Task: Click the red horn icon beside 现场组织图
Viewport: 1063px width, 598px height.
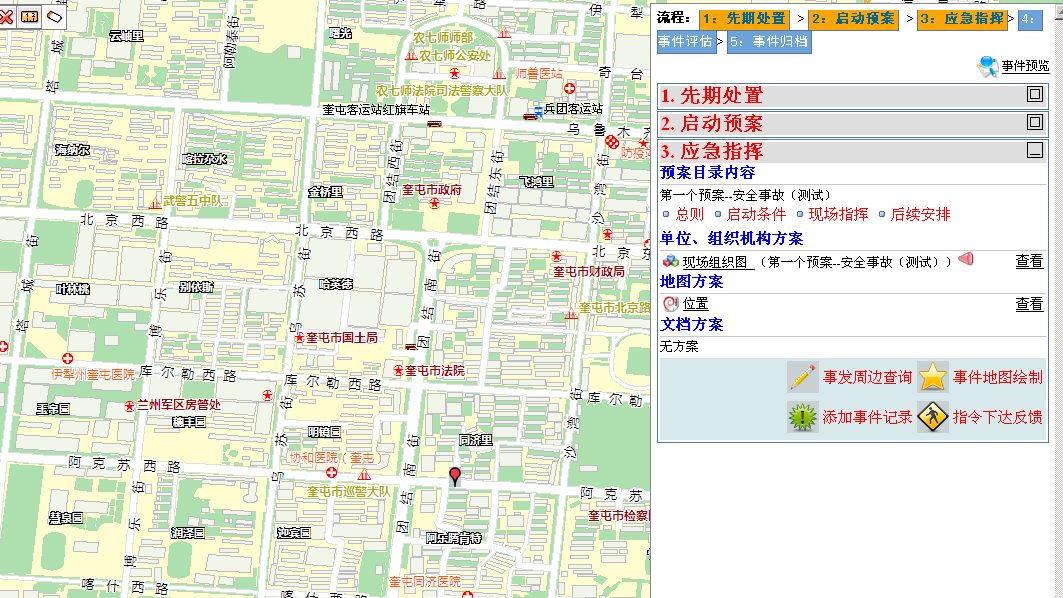Action: coord(966,259)
